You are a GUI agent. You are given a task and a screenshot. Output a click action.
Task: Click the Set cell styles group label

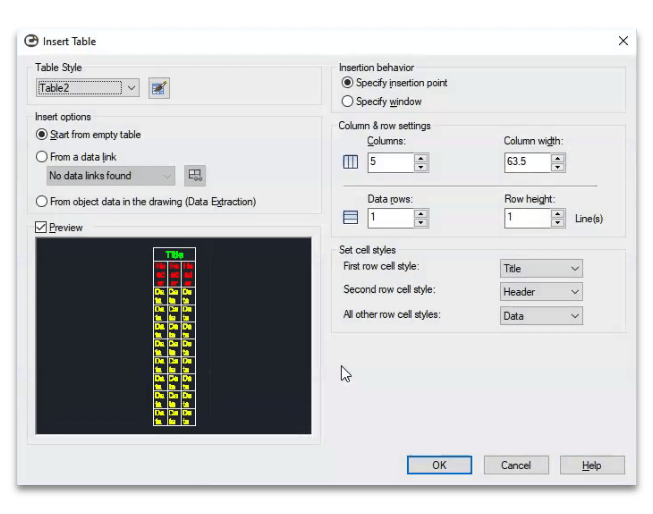pyautogui.click(x=367, y=250)
